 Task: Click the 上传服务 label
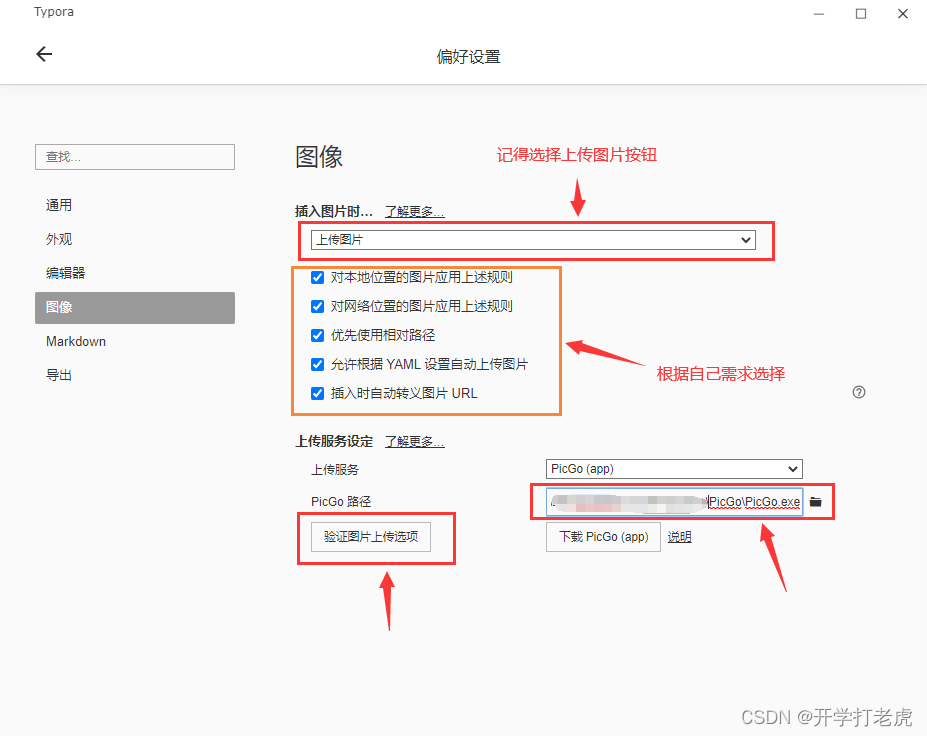click(335, 469)
